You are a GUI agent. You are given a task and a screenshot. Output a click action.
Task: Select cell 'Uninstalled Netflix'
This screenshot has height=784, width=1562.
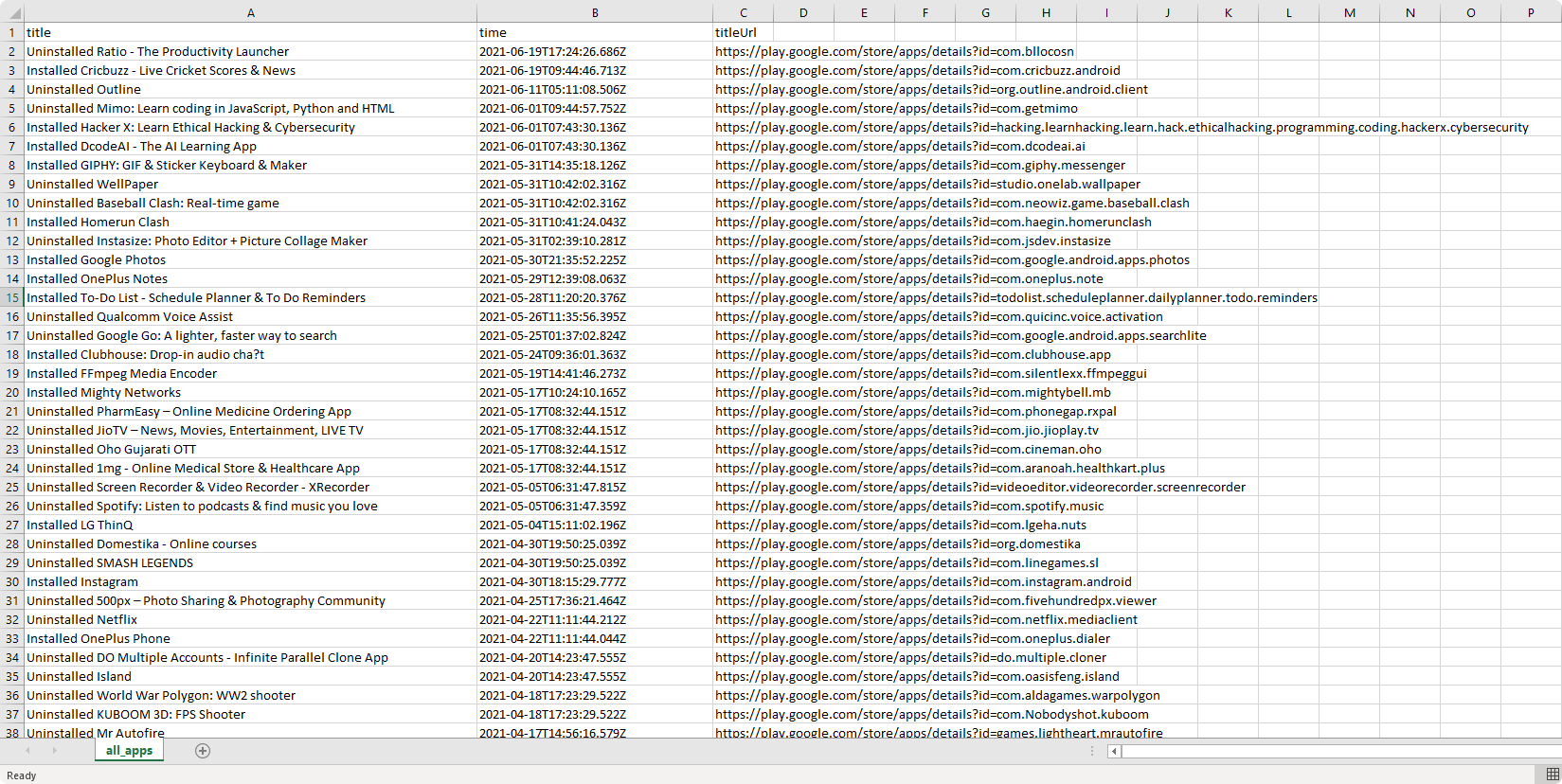250,619
